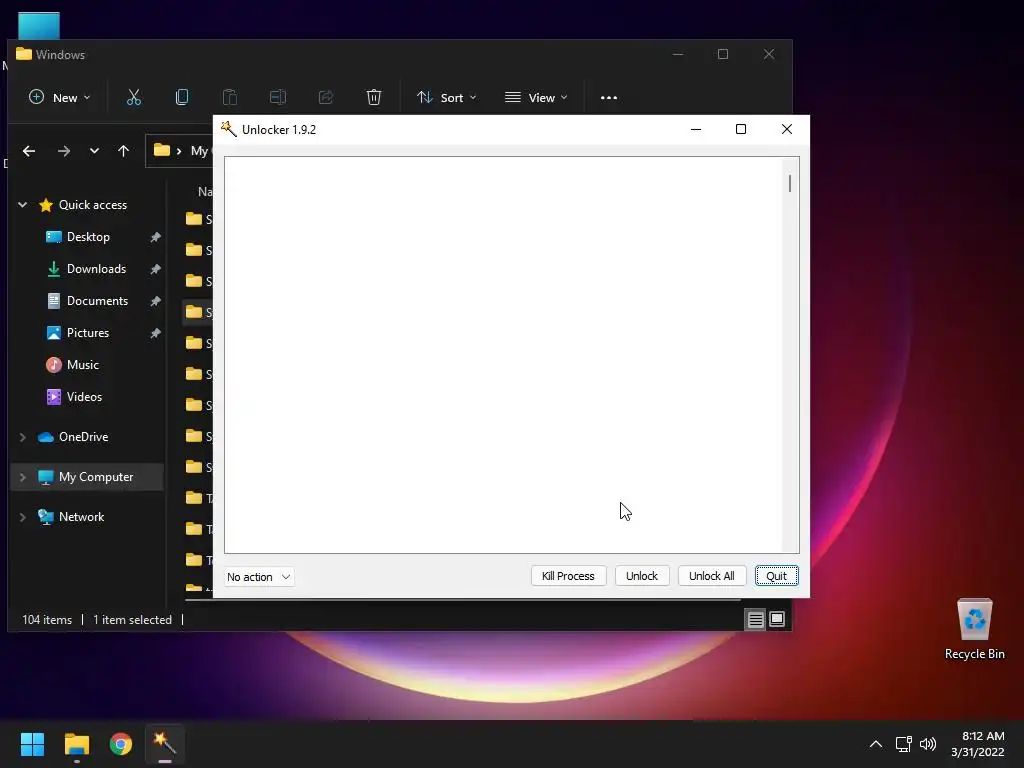Viewport: 1024px width, 768px height.
Task: Click the Rename icon in Explorer toolbar
Action: pyautogui.click(x=278, y=97)
